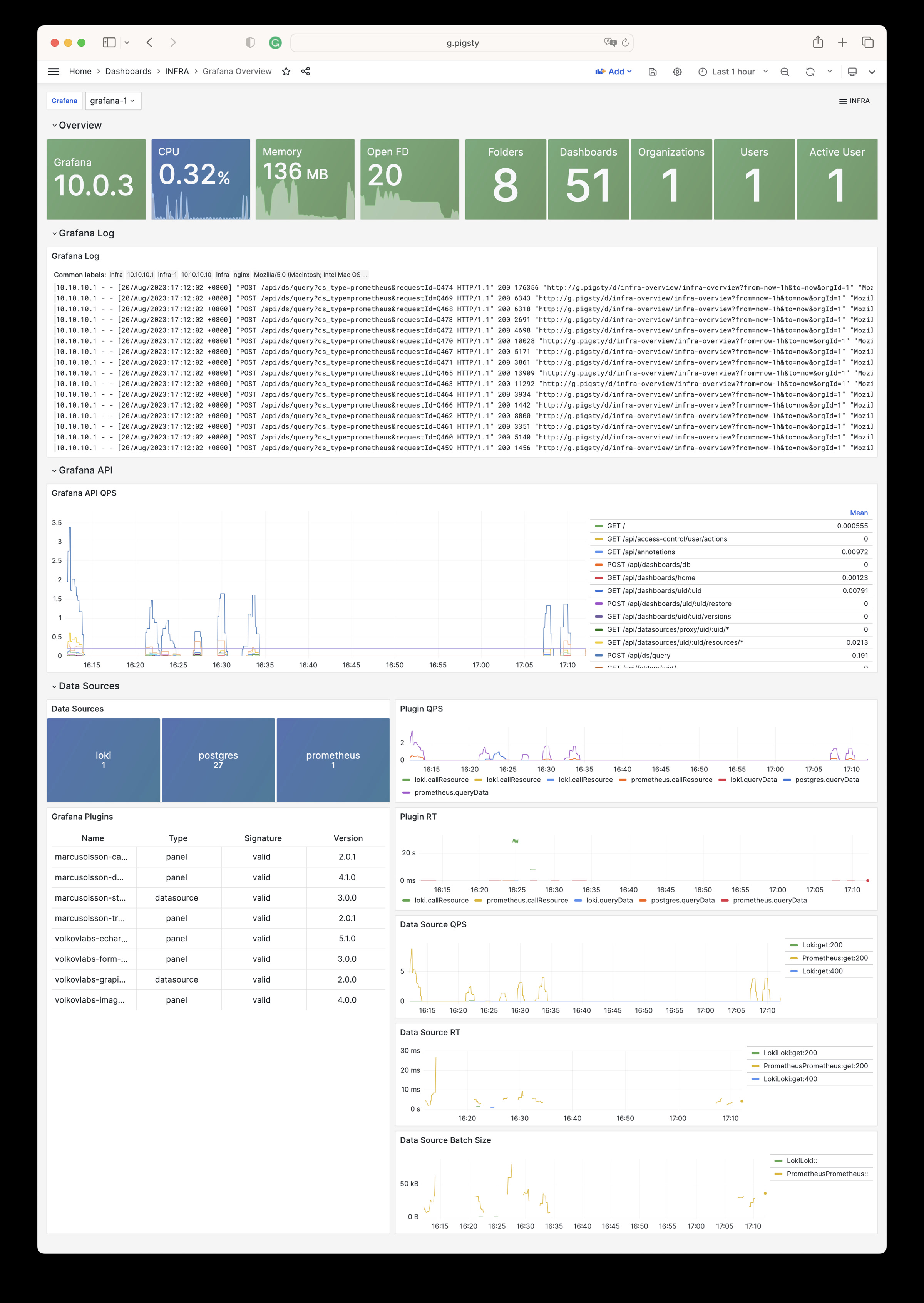Star the Grafana Overview dashboard
This screenshot has height=1303, width=924.
coord(286,71)
